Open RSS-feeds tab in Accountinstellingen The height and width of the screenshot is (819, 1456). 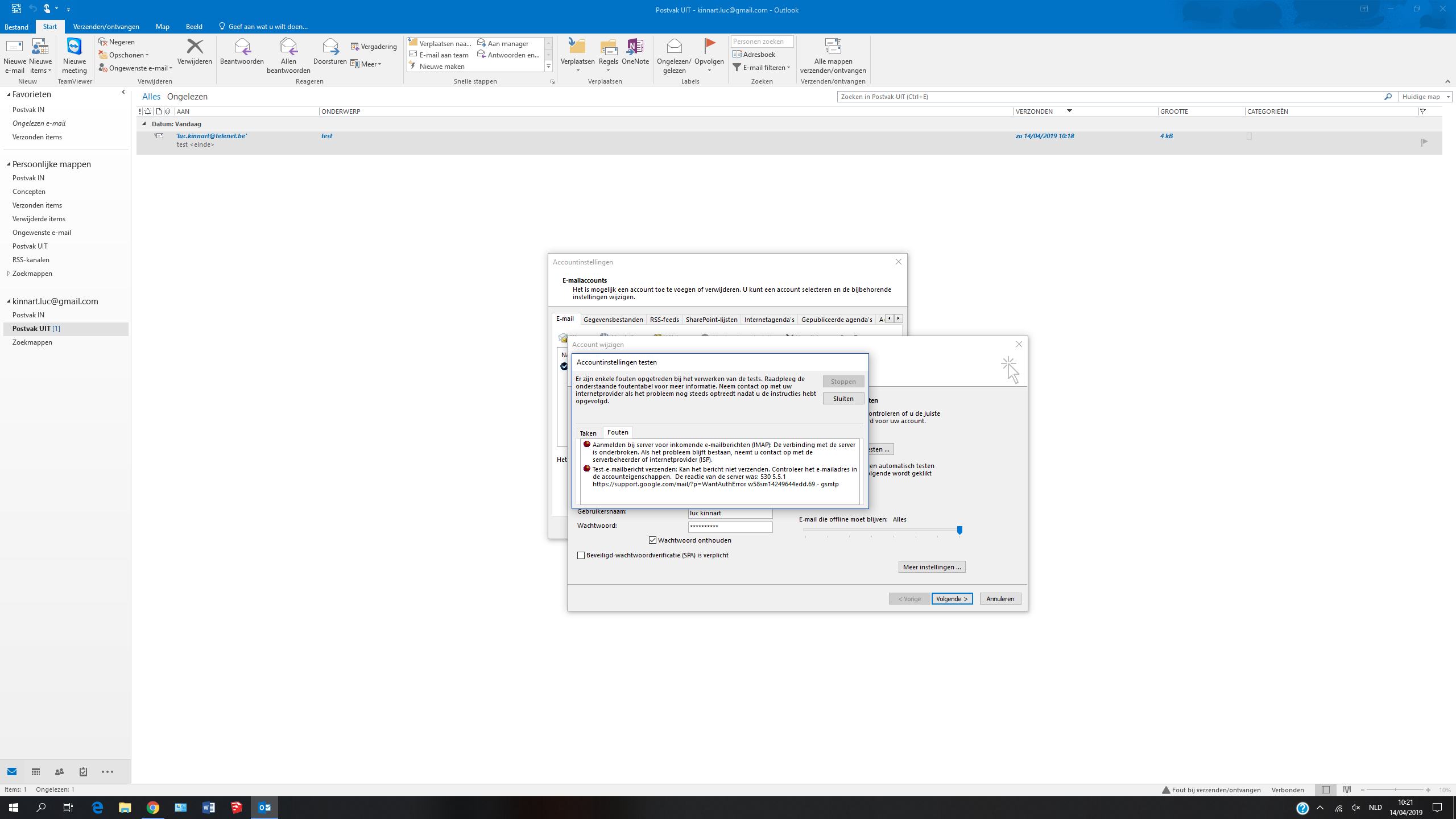(x=664, y=320)
